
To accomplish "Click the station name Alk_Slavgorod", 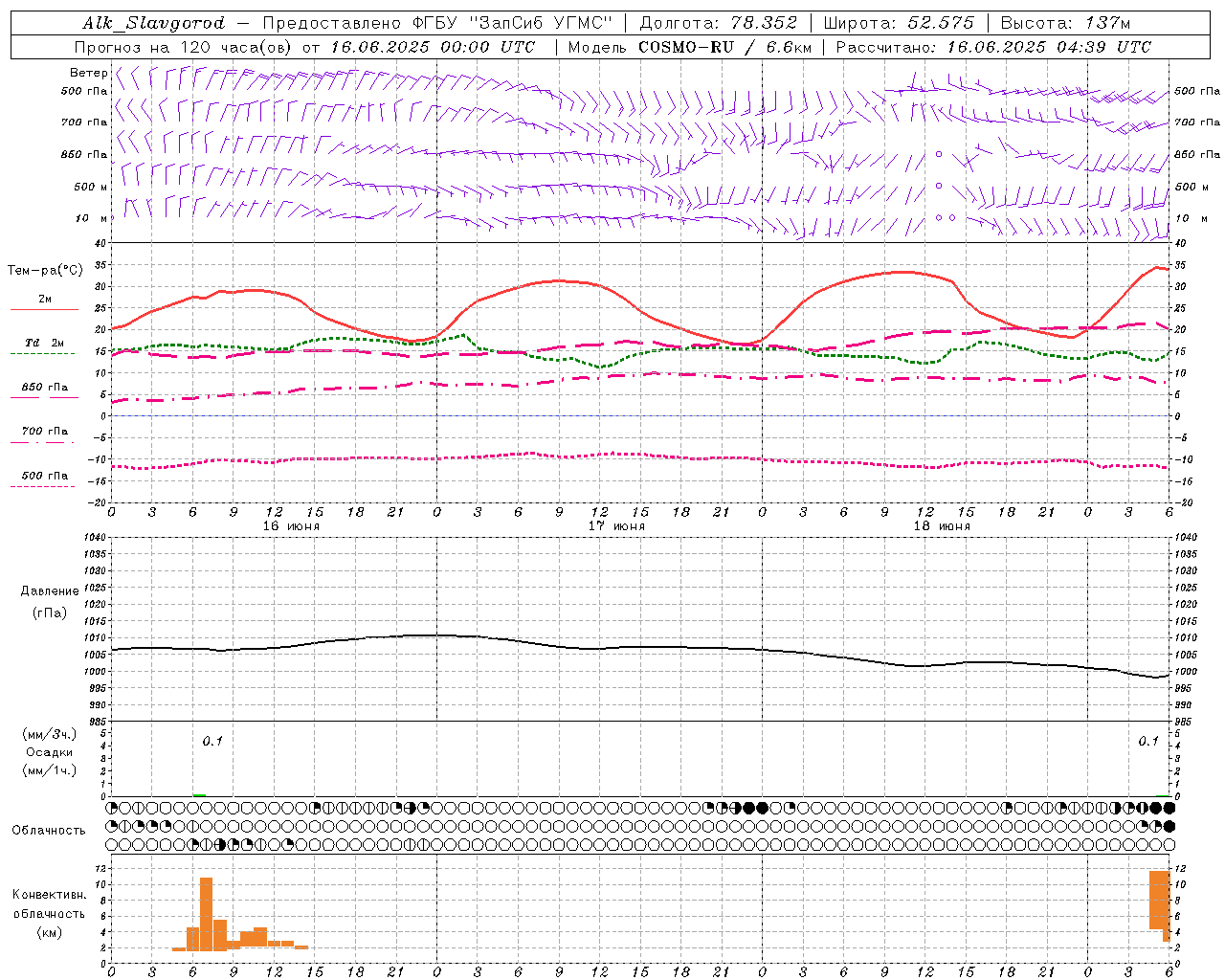I will tap(153, 23).
